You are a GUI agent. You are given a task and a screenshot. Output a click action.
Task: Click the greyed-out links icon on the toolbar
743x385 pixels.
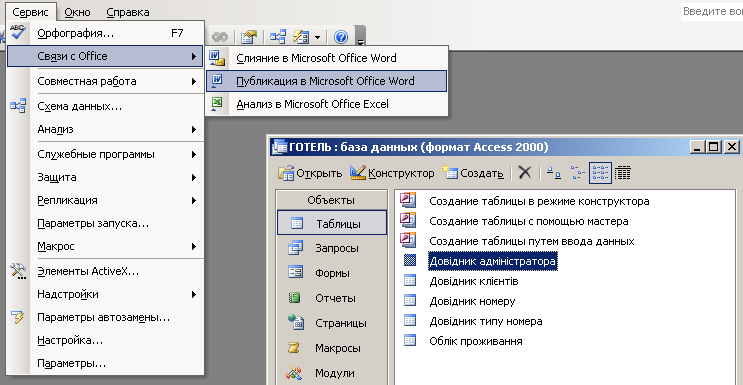coord(220,37)
